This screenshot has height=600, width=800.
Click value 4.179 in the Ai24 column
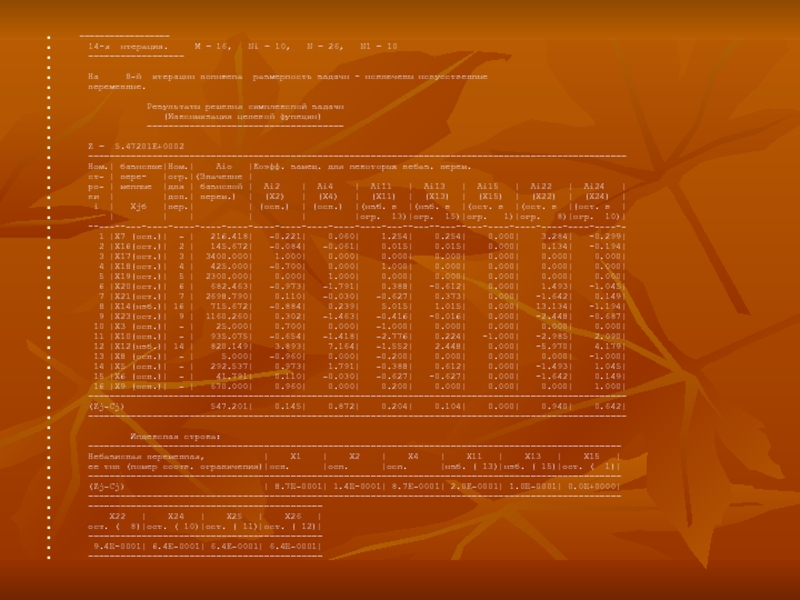(x=607, y=346)
